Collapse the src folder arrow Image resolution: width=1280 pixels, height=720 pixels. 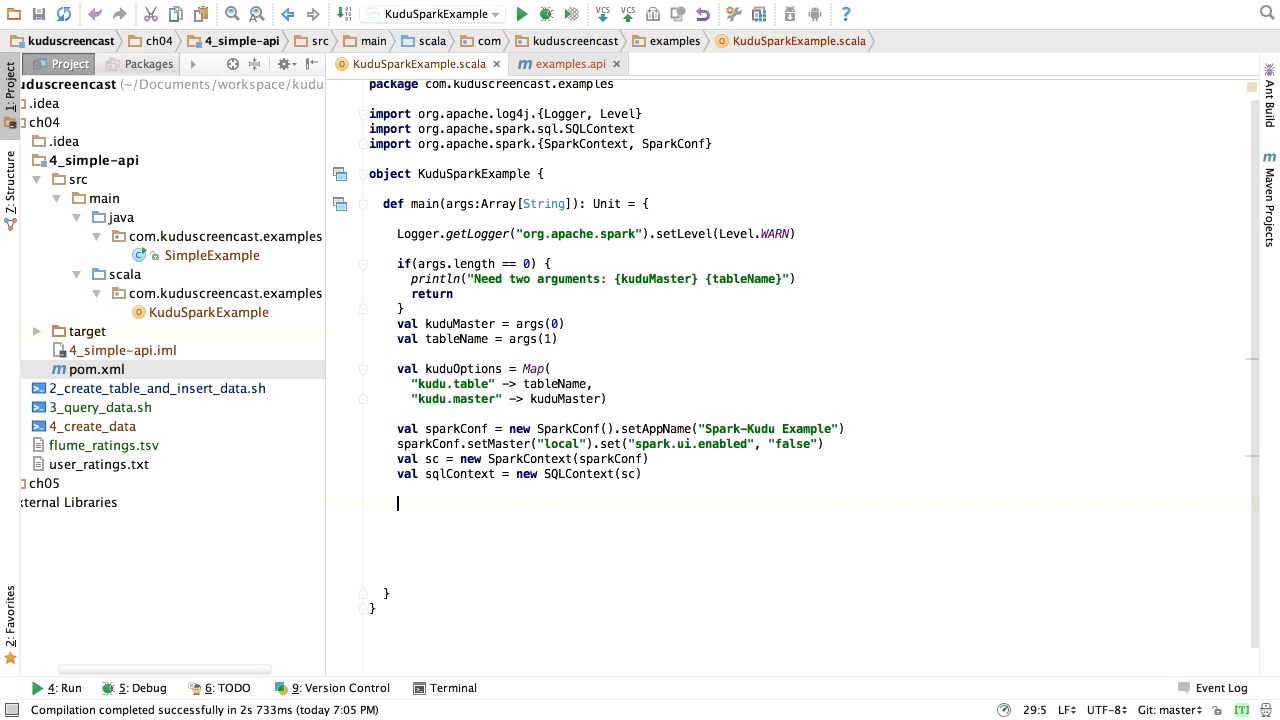click(x=37, y=179)
